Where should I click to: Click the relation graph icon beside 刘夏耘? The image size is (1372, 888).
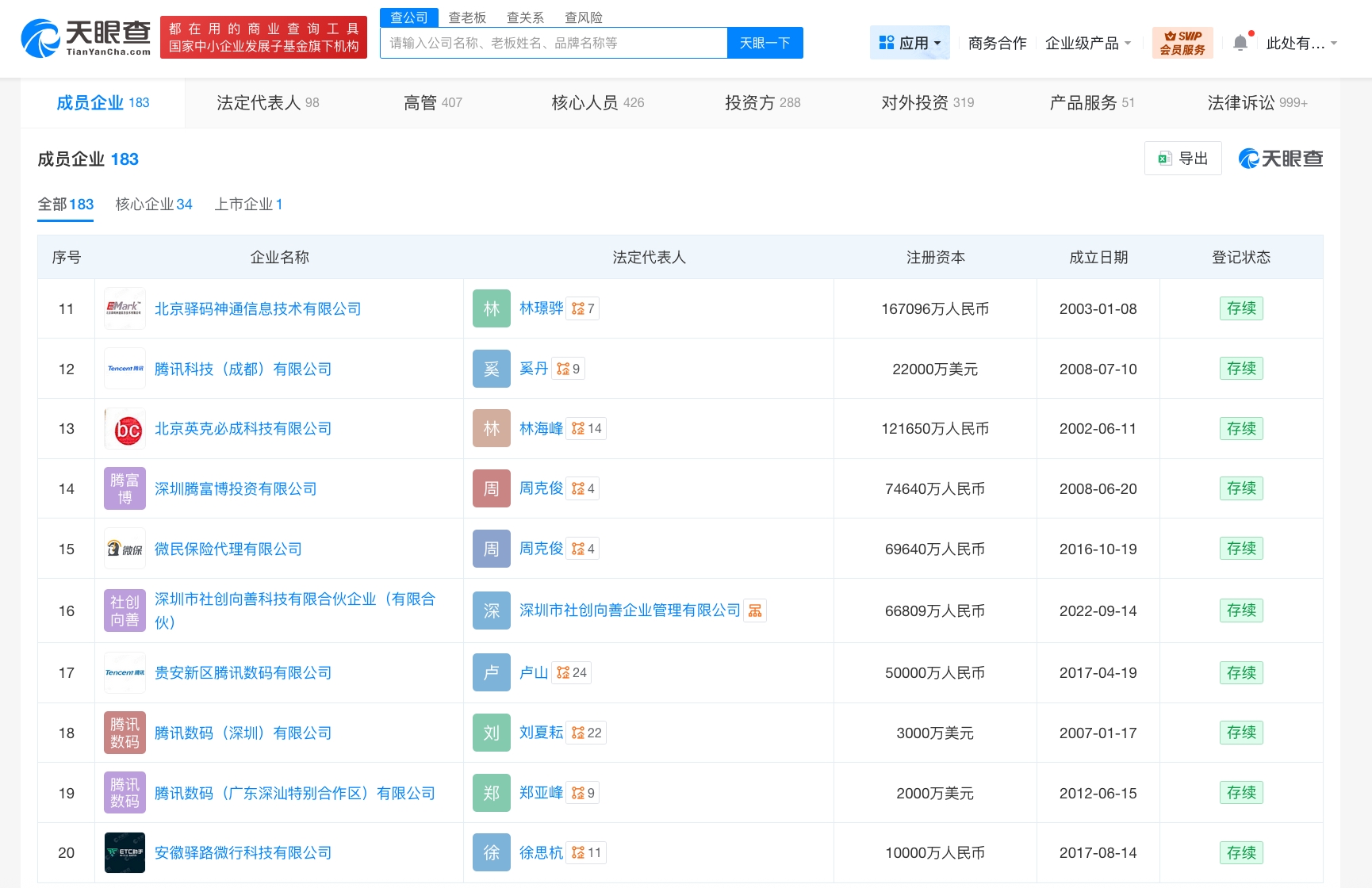[x=578, y=733]
